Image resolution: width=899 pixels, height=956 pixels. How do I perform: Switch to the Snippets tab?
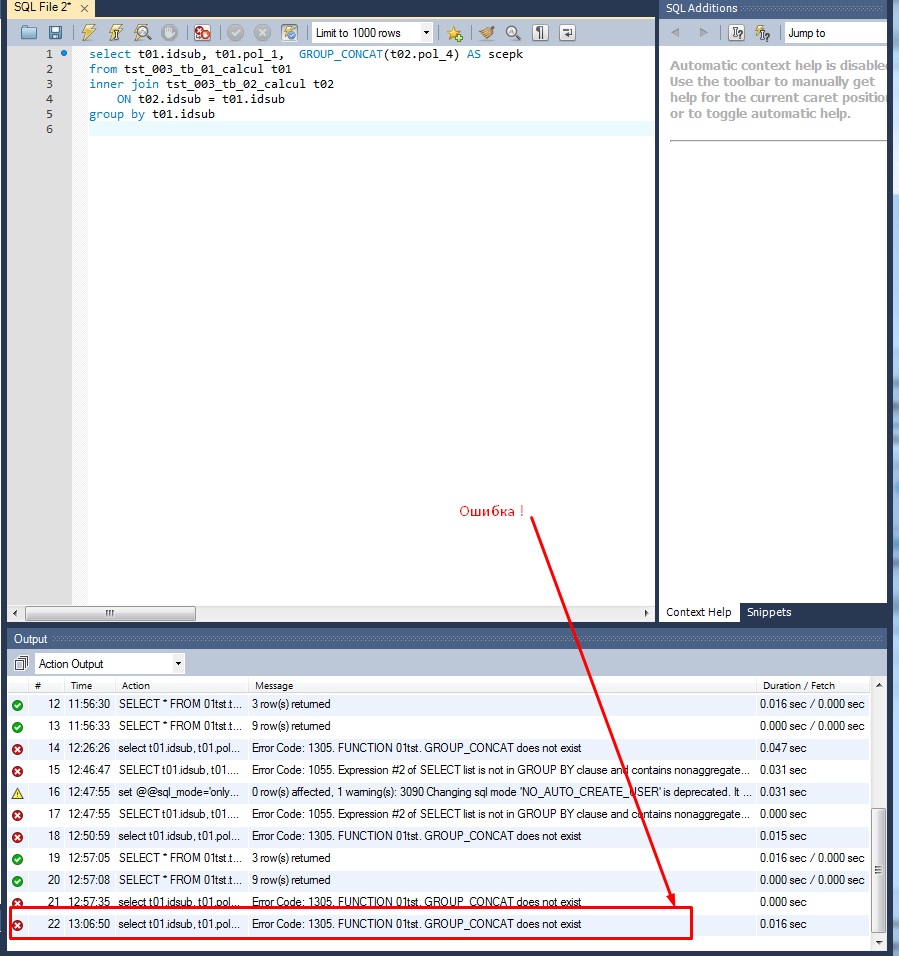(x=769, y=612)
